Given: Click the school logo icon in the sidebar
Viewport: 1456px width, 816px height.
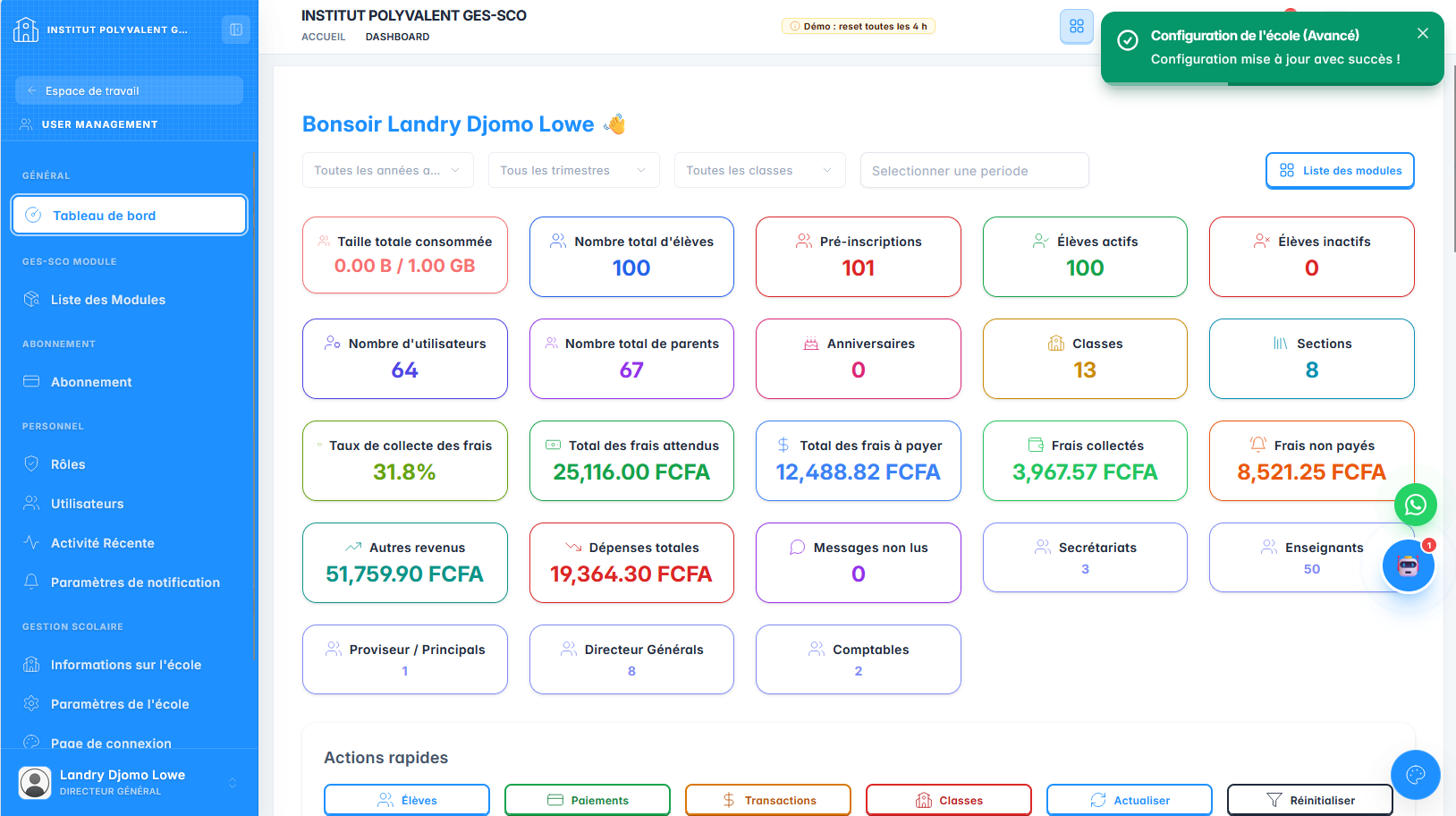Looking at the screenshot, I should [x=26, y=30].
